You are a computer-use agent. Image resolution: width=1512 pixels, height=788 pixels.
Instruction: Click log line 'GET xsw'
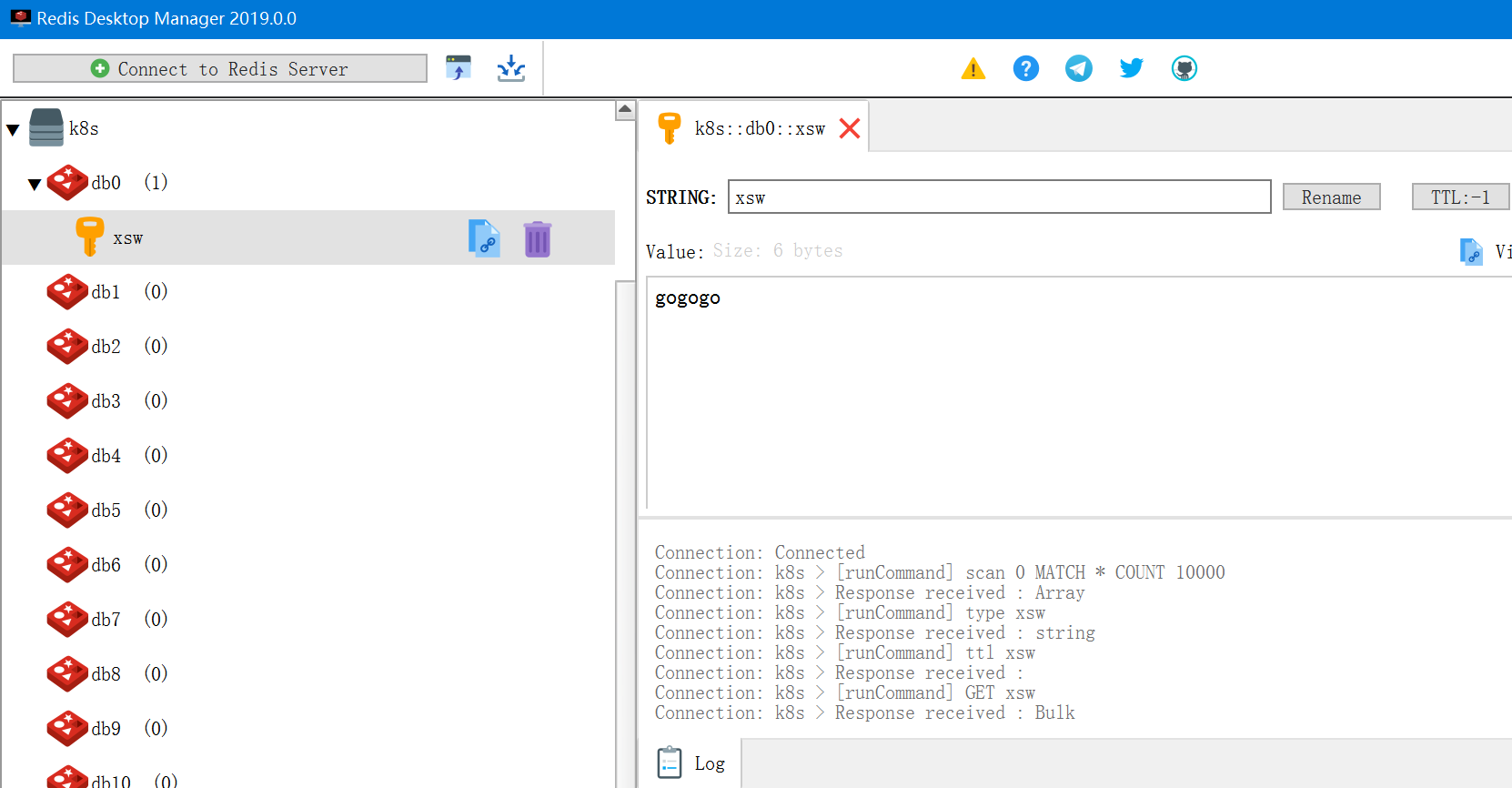pyautogui.click(x=845, y=692)
